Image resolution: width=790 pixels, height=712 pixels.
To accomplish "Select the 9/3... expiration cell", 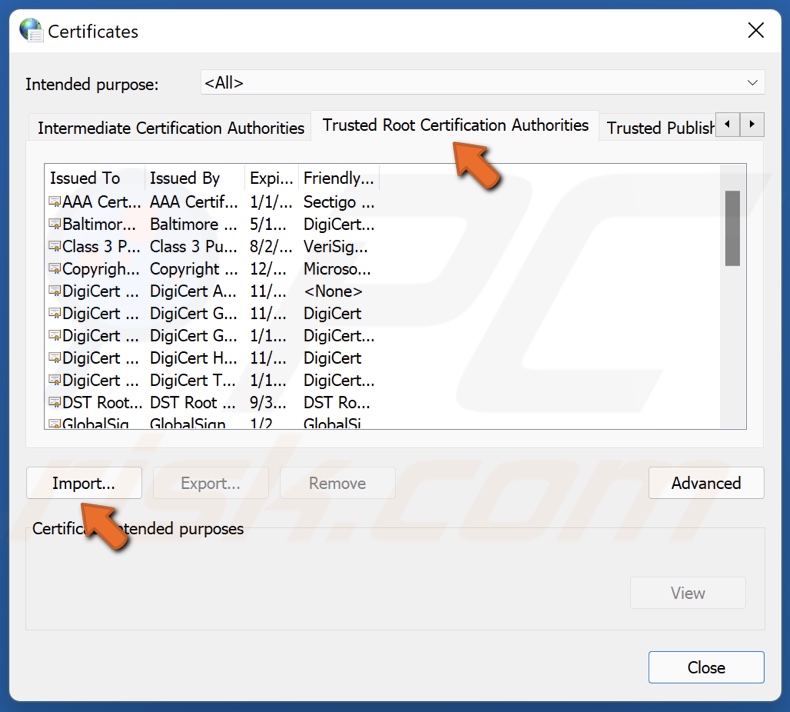I will 268,402.
